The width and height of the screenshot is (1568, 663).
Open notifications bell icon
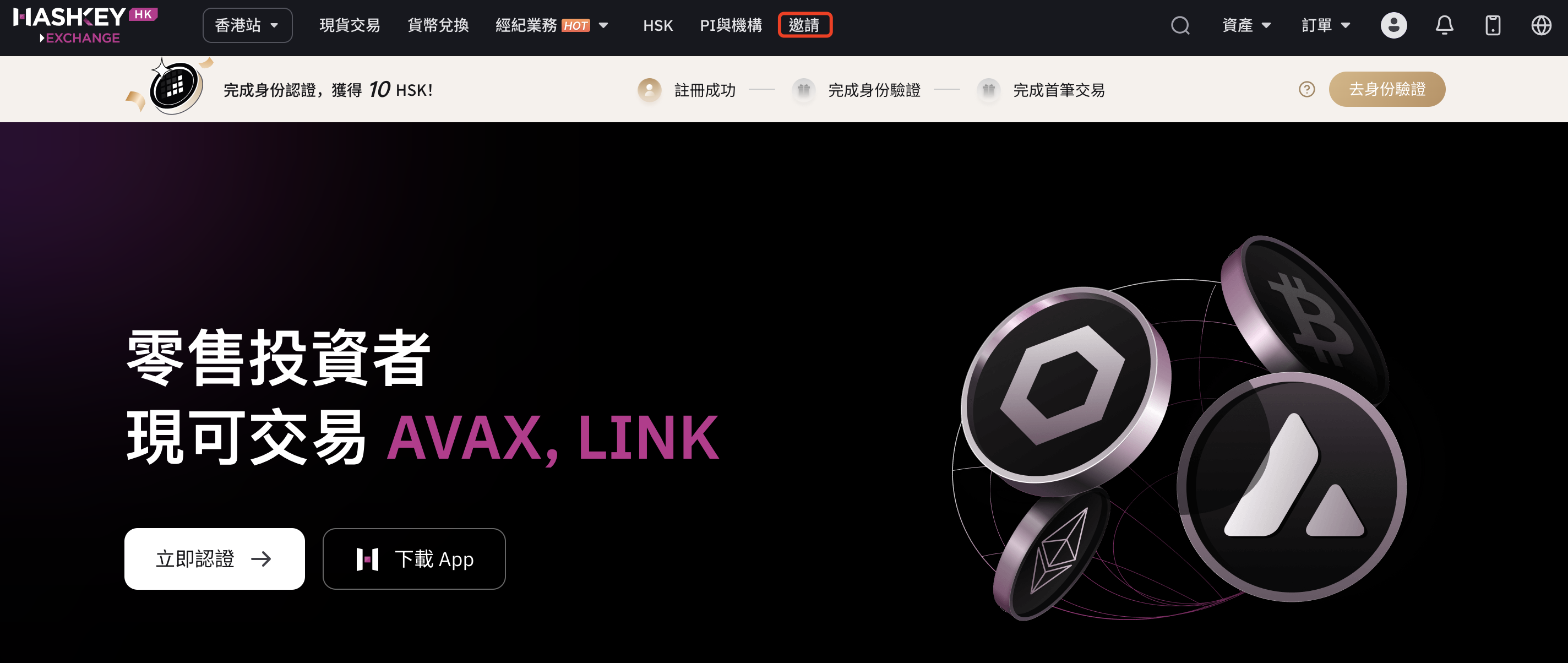1444,25
